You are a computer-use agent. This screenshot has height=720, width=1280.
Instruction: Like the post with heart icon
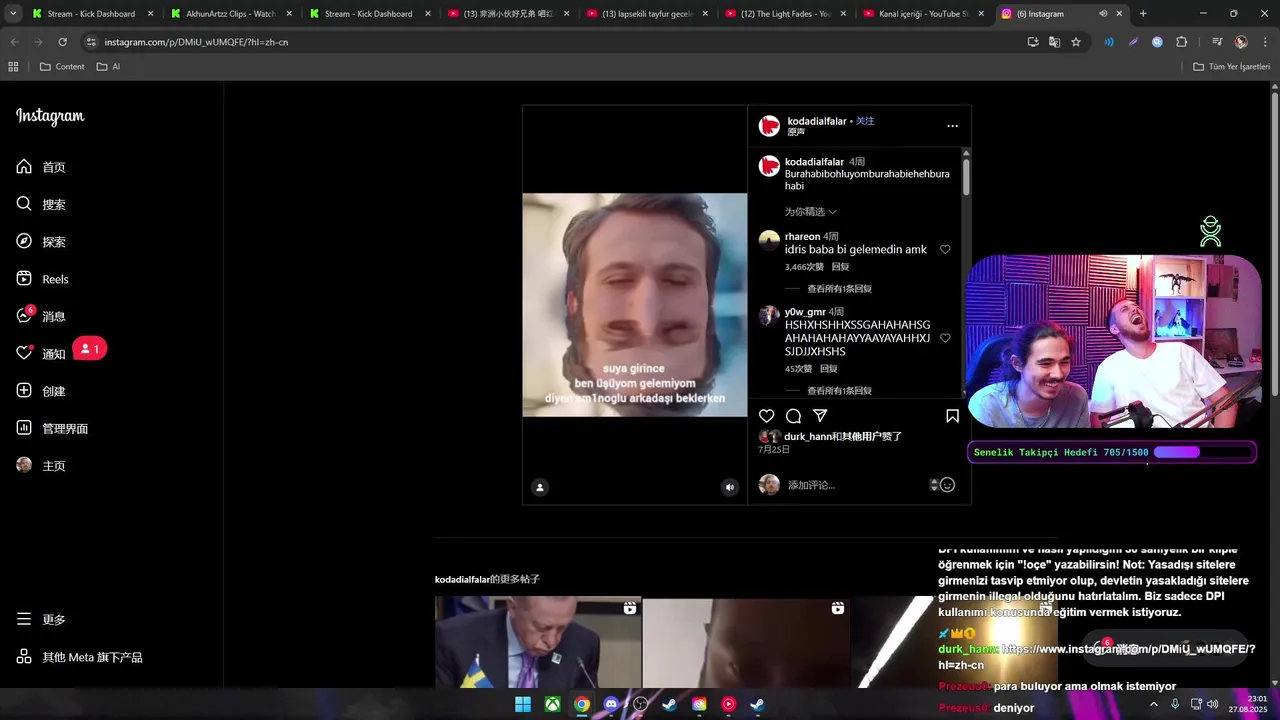[767, 416]
